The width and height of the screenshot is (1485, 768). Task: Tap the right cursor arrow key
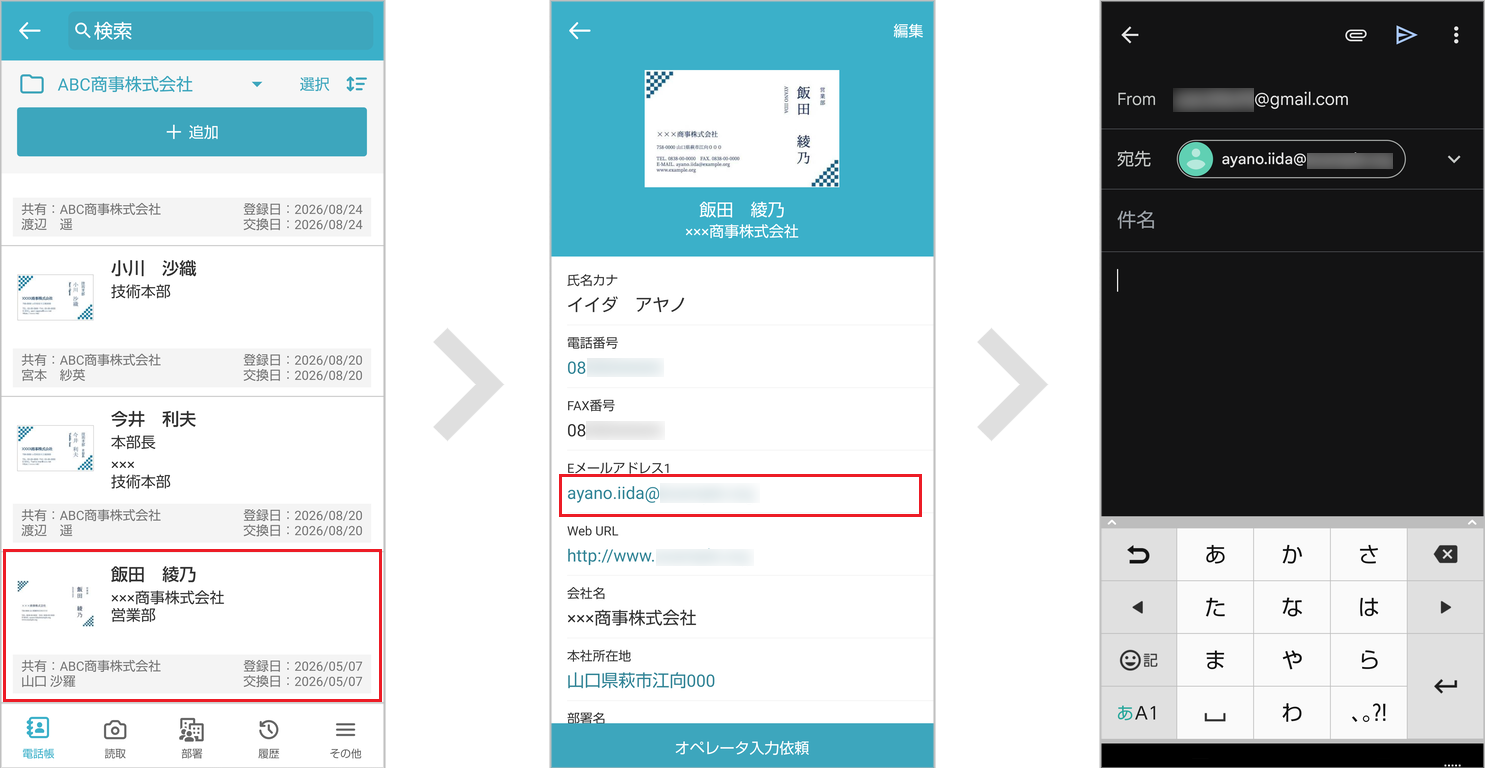point(1445,607)
